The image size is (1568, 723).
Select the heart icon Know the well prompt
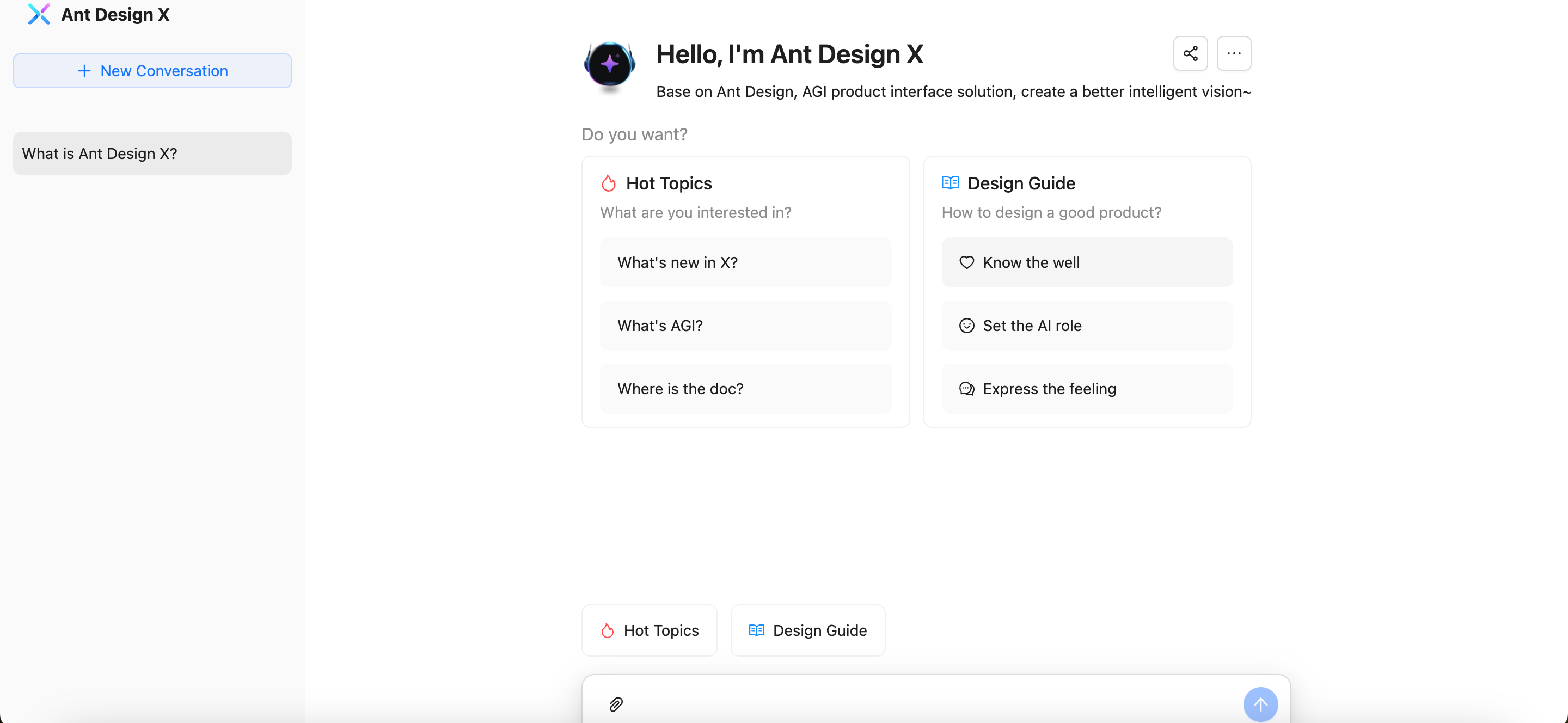click(1087, 262)
